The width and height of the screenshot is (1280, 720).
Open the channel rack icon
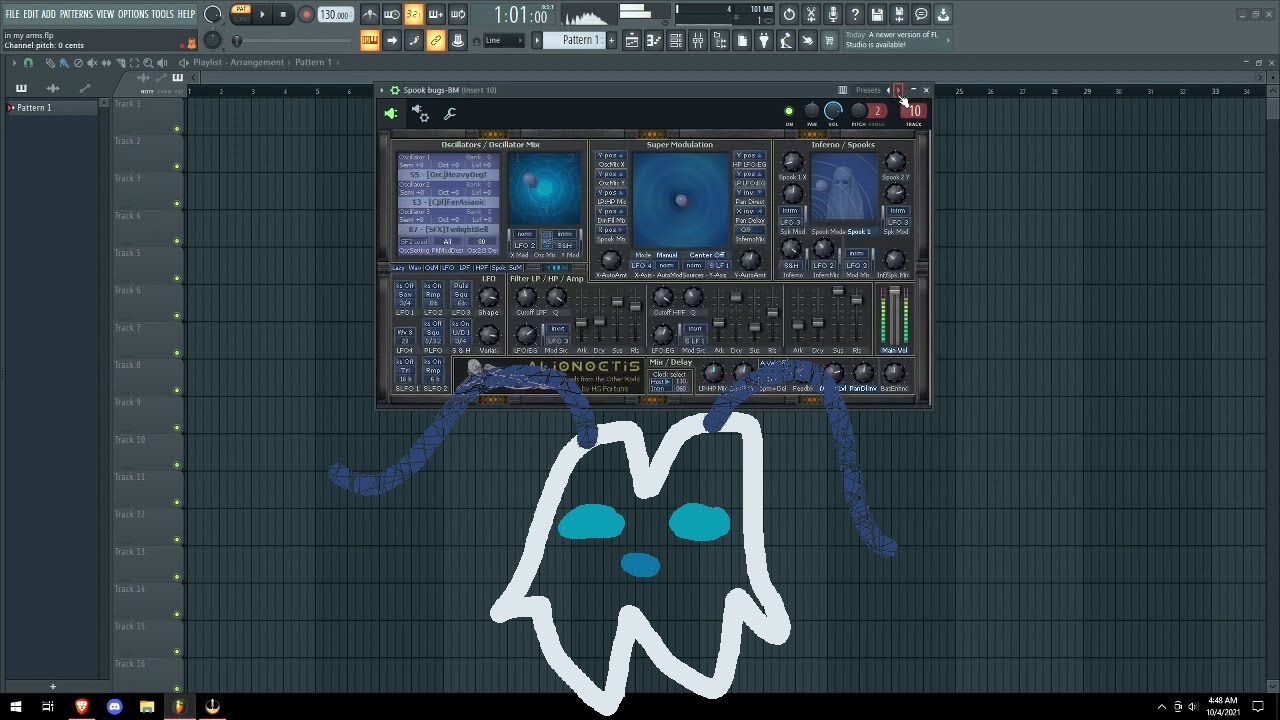tap(676, 40)
